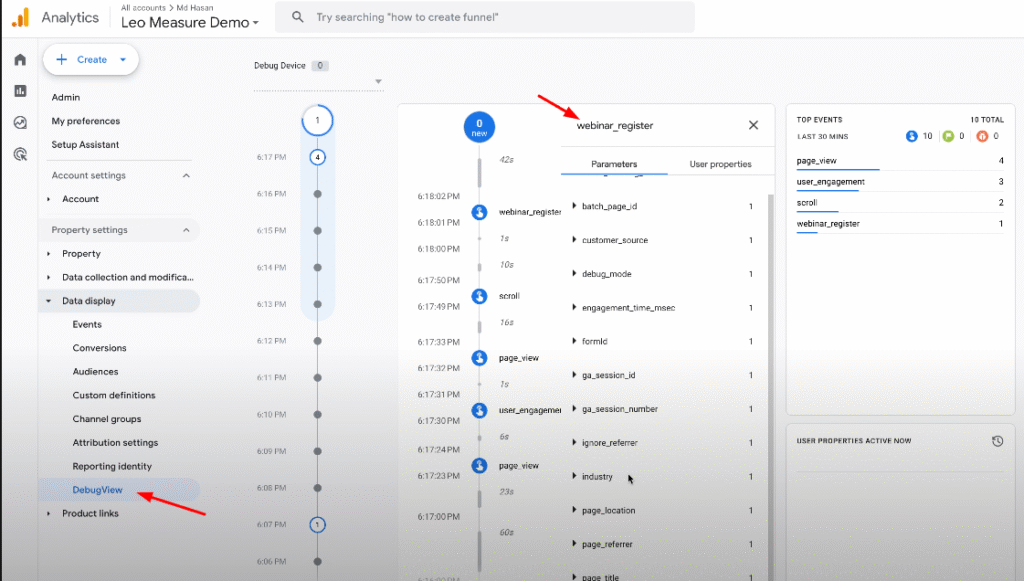Expand the page_location parameter
The image size is (1024, 581).
point(574,510)
